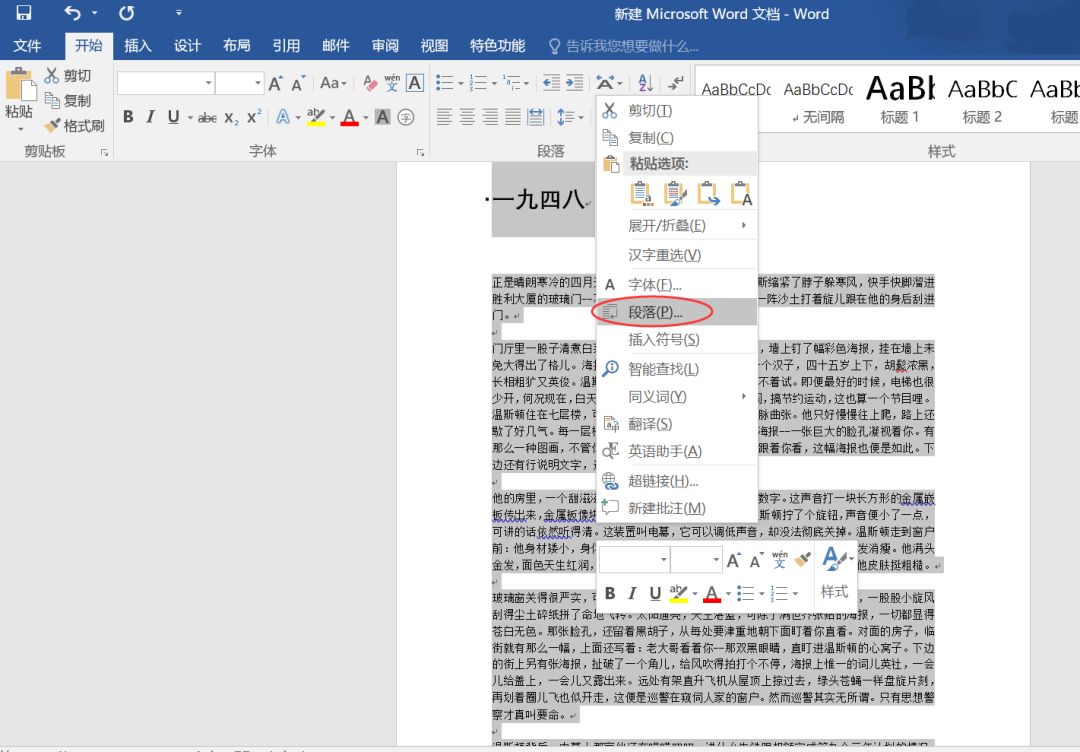Click grow-font icon in mini toolbar
This screenshot has height=752, width=1080.
(734, 560)
